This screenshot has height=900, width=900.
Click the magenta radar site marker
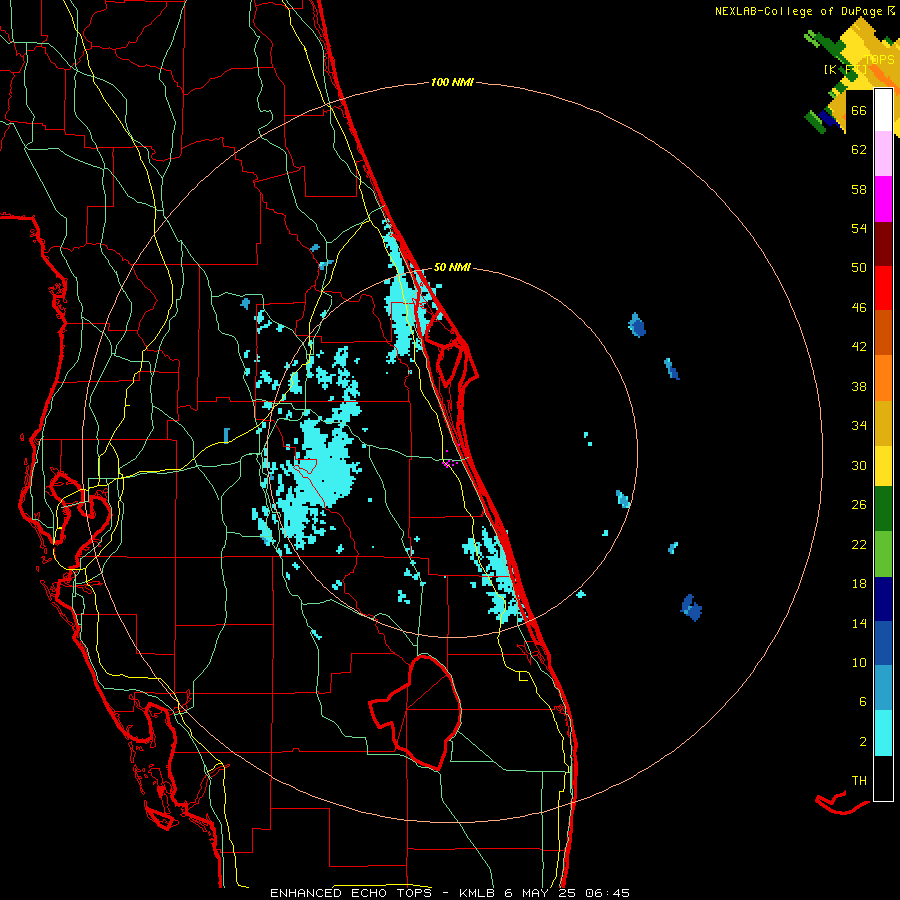coord(449,461)
